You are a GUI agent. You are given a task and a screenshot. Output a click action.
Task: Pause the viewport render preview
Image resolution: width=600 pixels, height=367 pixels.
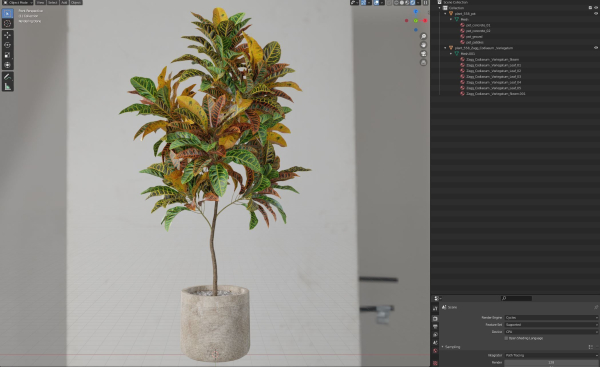[x=426, y=3]
